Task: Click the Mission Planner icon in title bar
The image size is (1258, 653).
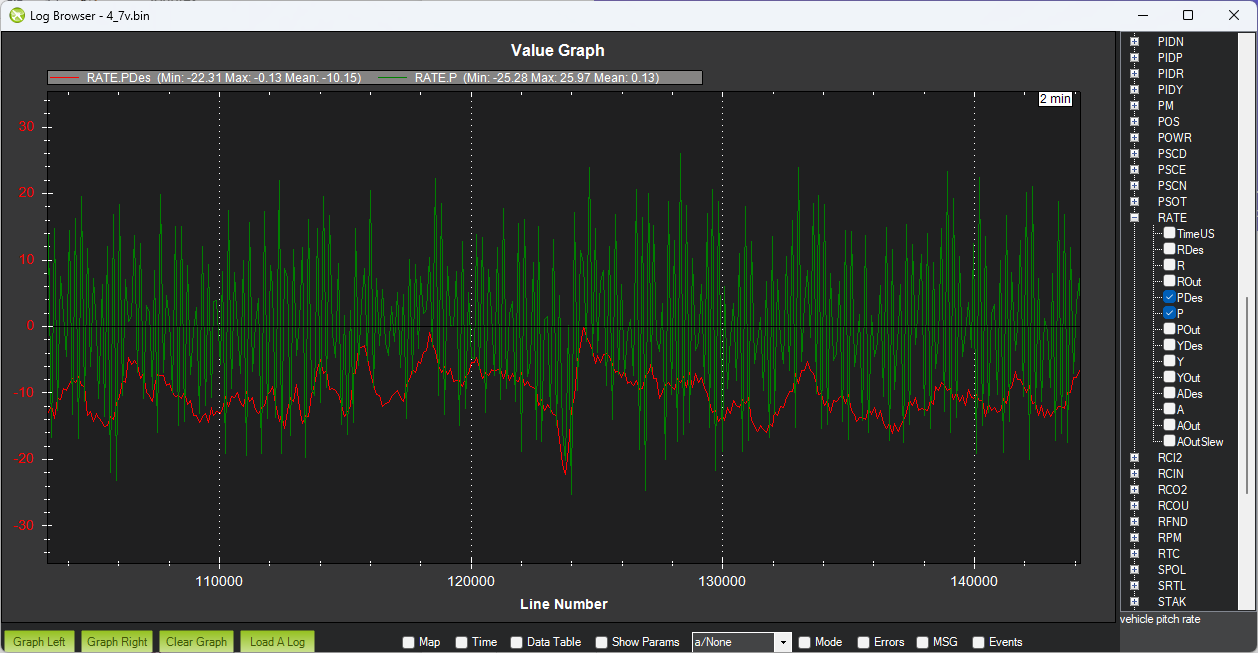Action: 17,15
